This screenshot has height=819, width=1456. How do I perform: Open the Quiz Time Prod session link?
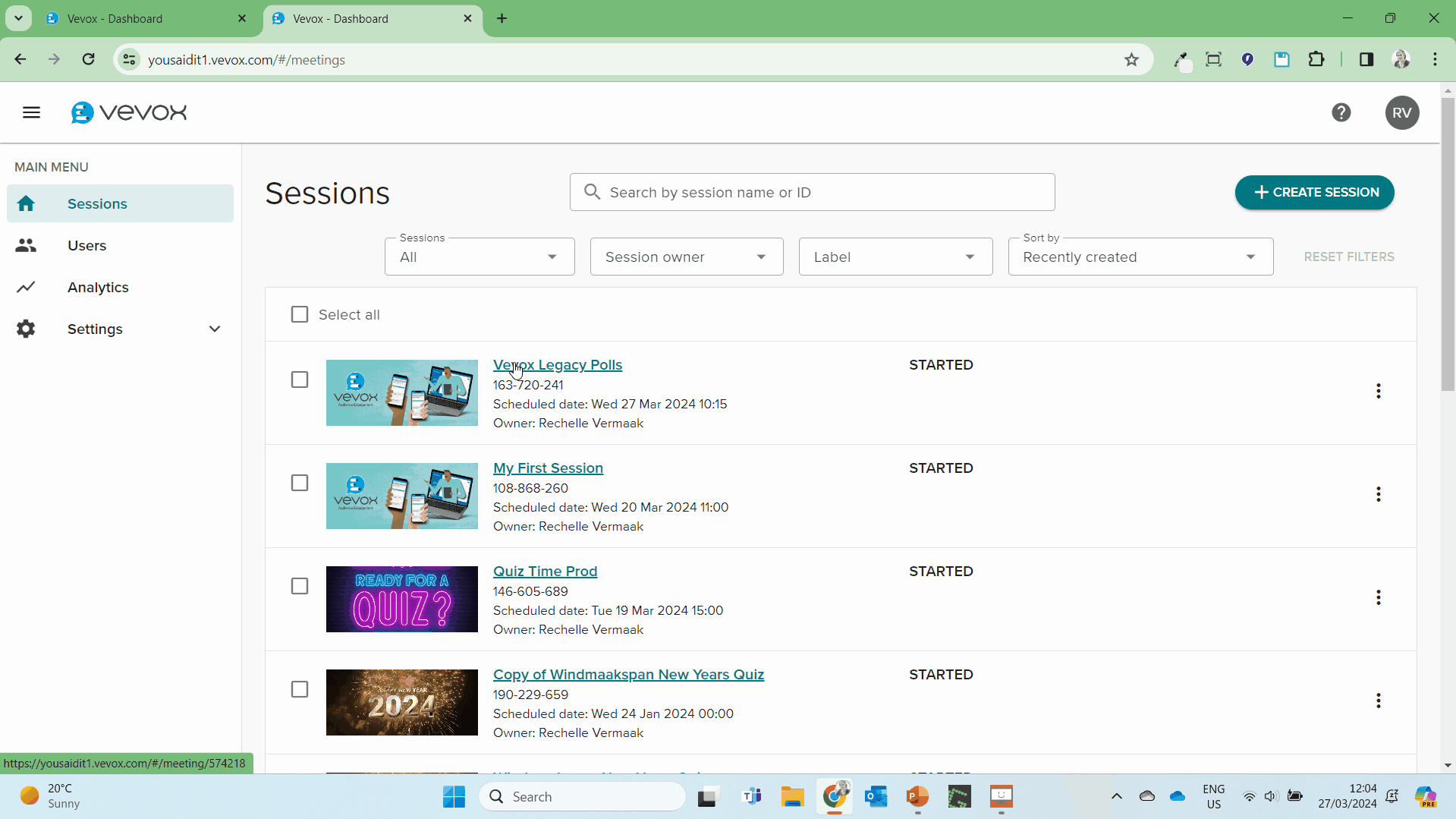tap(545, 571)
